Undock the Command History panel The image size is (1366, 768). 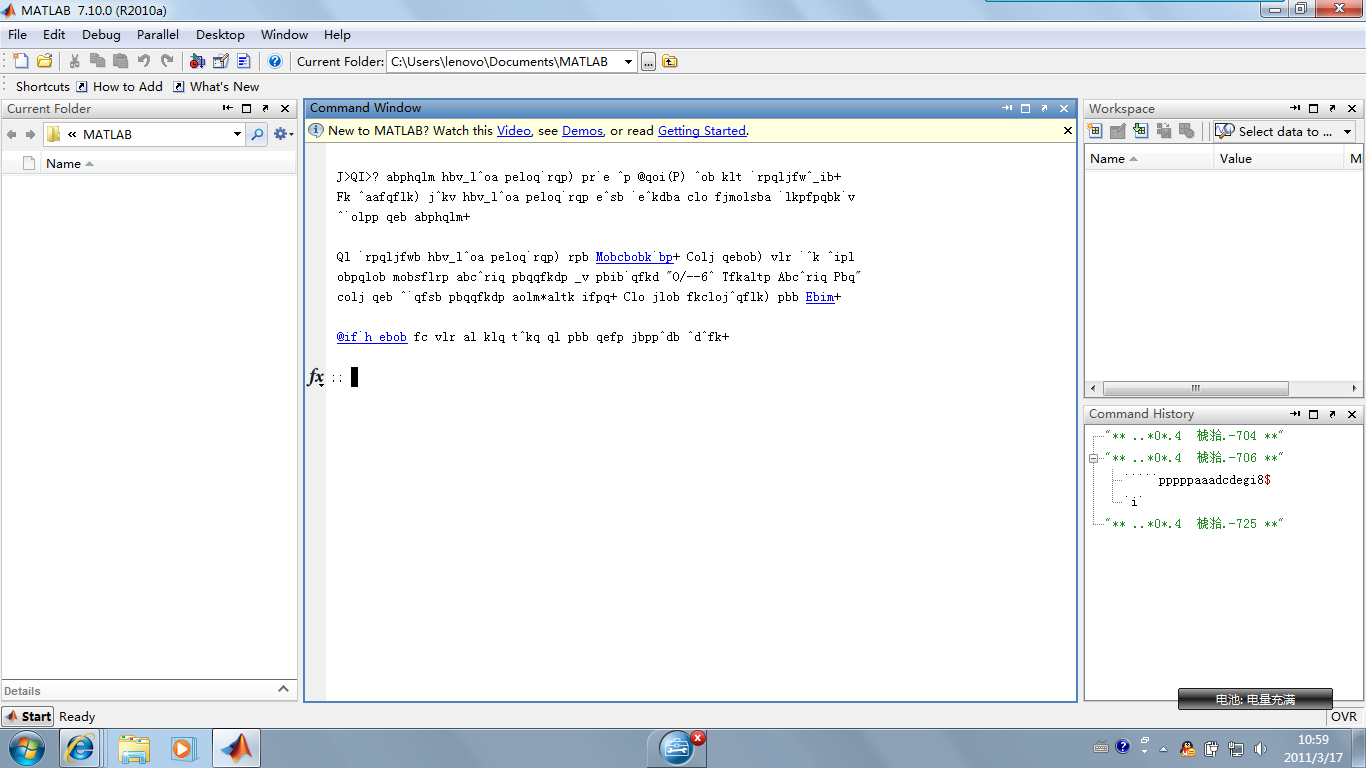(x=1333, y=414)
